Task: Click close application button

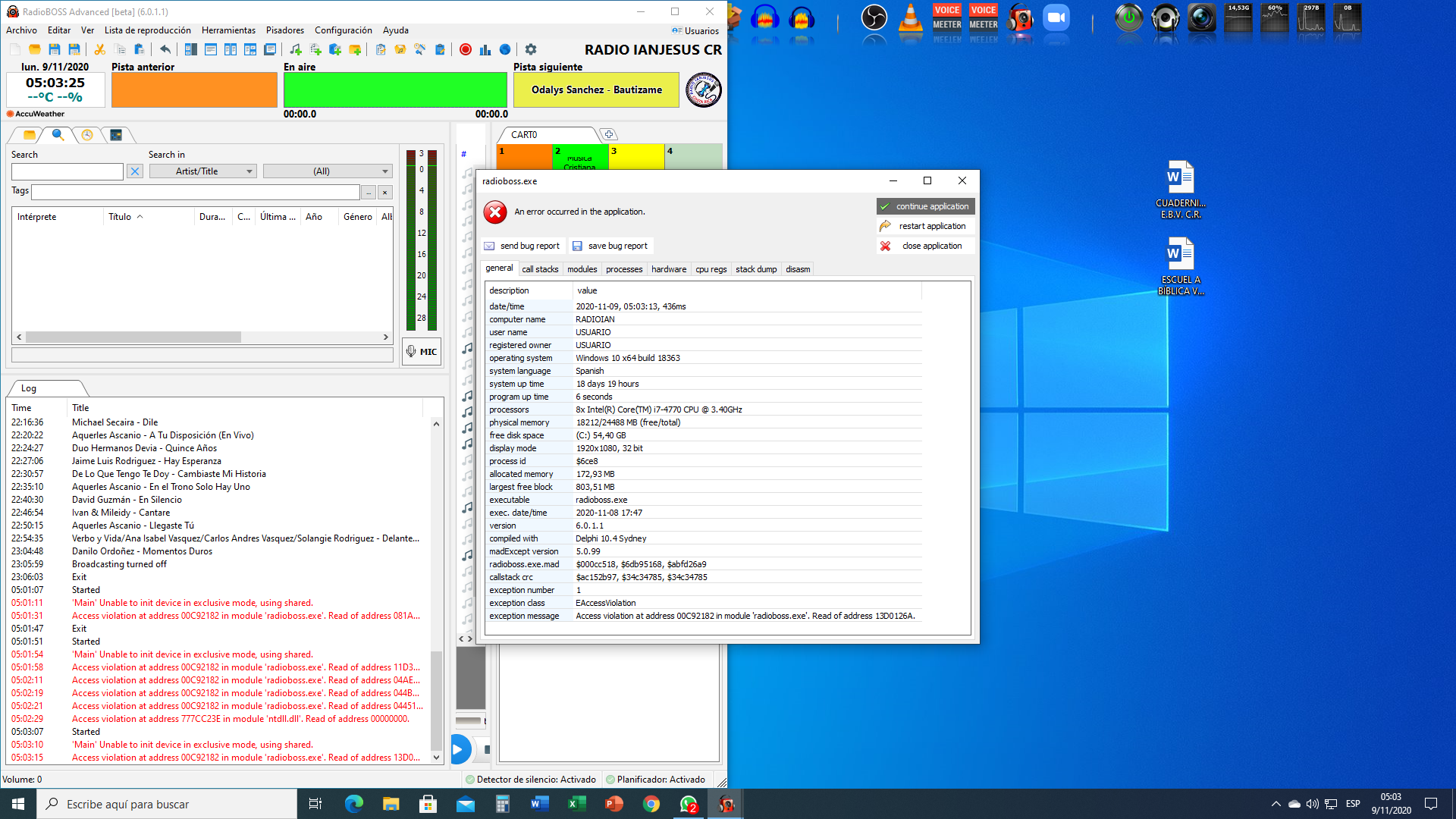Action: pyautogui.click(x=925, y=246)
